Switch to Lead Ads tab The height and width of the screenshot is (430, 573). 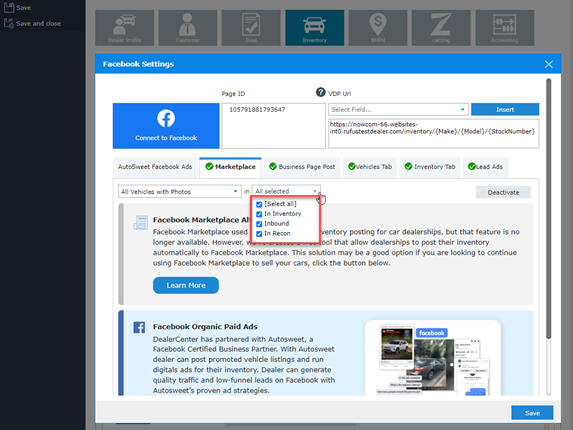(x=485, y=167)
